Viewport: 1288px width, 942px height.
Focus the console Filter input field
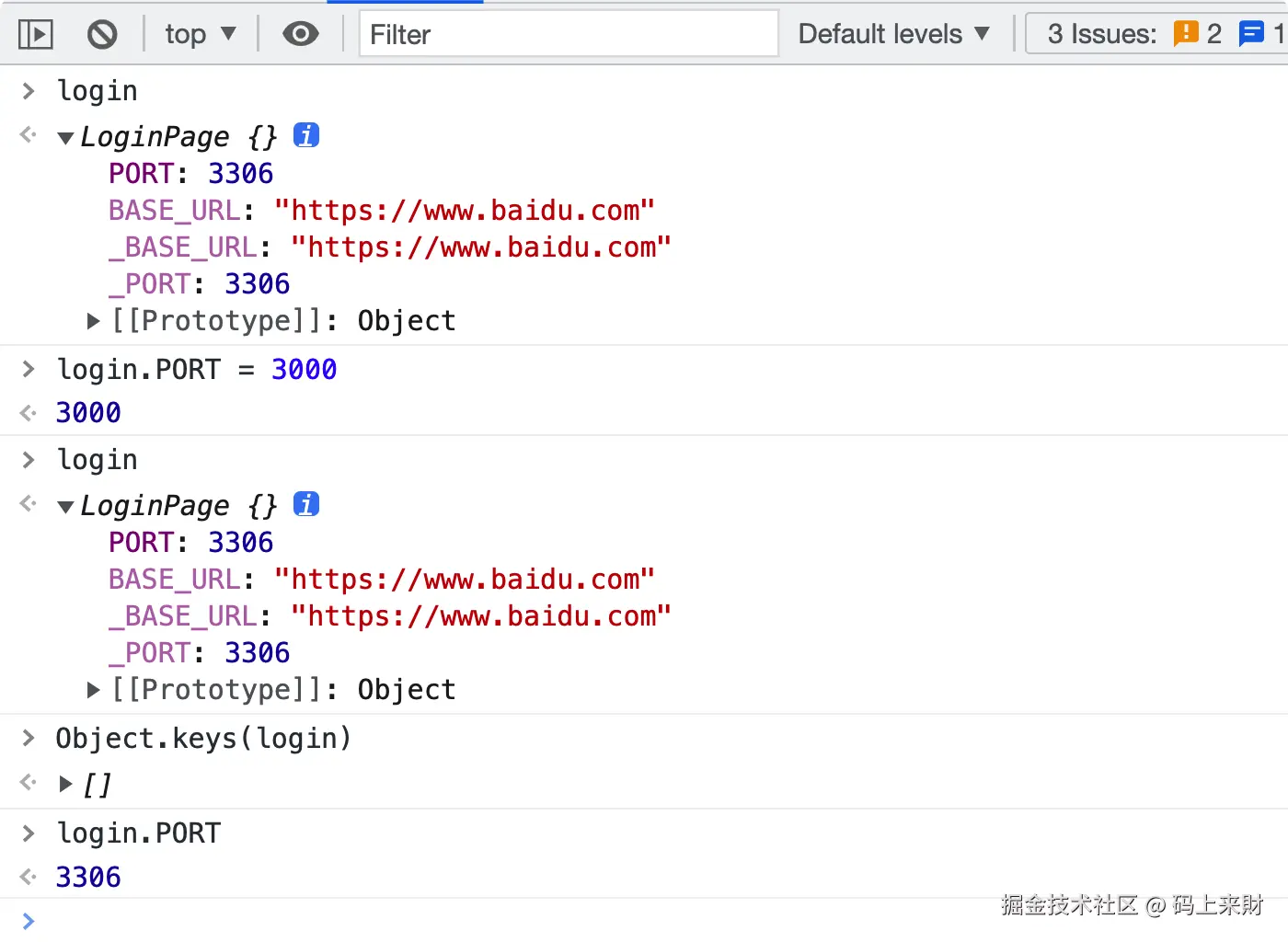[569, 35]
